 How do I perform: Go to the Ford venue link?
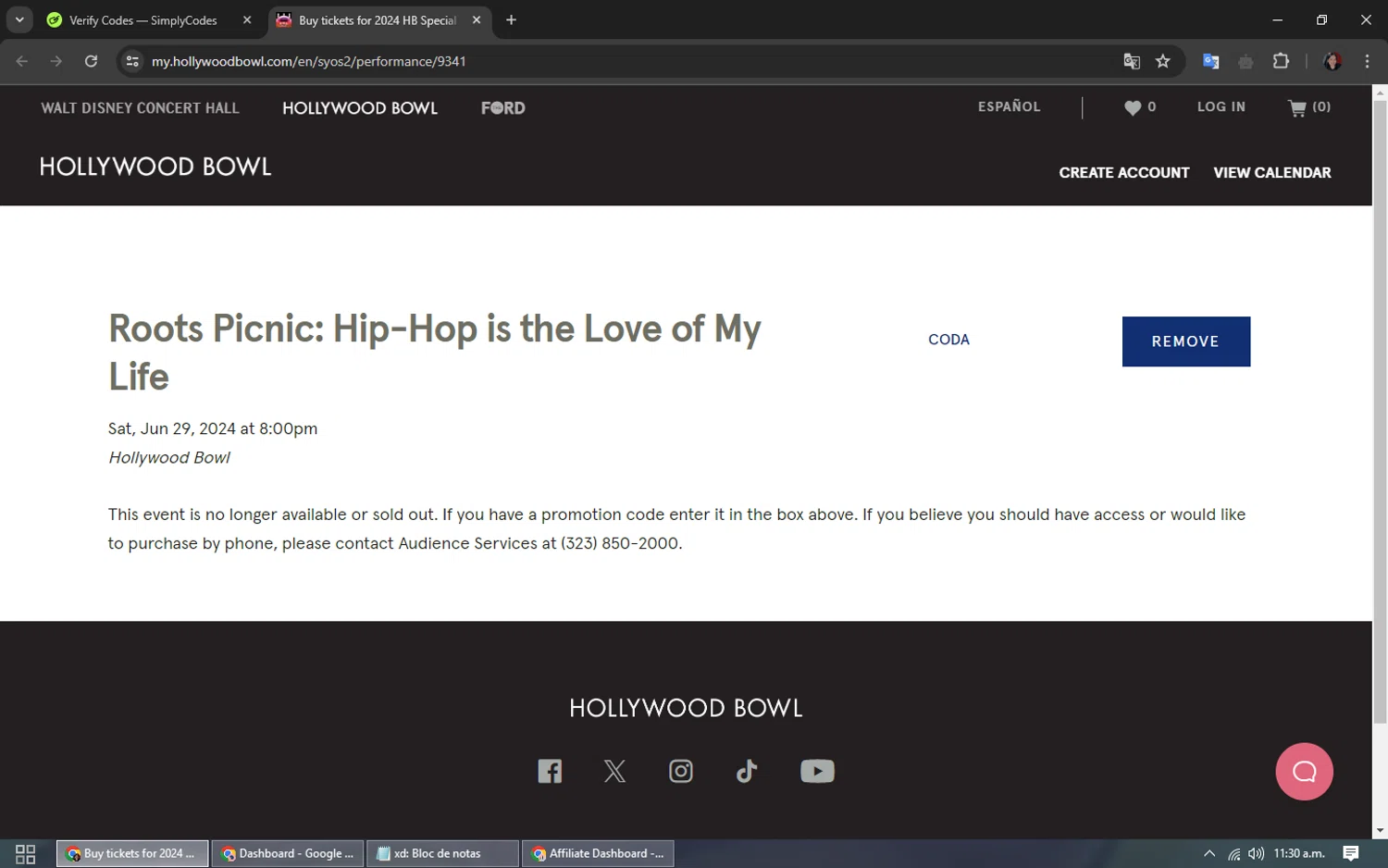(x=503, y=108)
